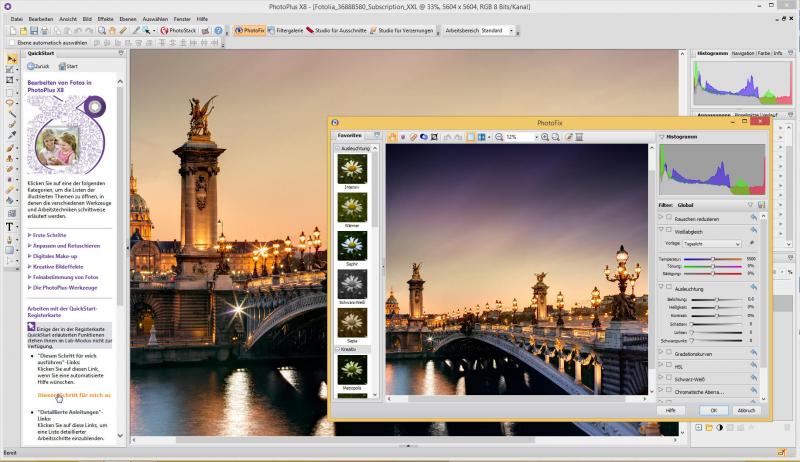Screen dimensions: 800x462
Task: Reset the Weißabgleich filter with arrow icon
Action: (752, 230)
